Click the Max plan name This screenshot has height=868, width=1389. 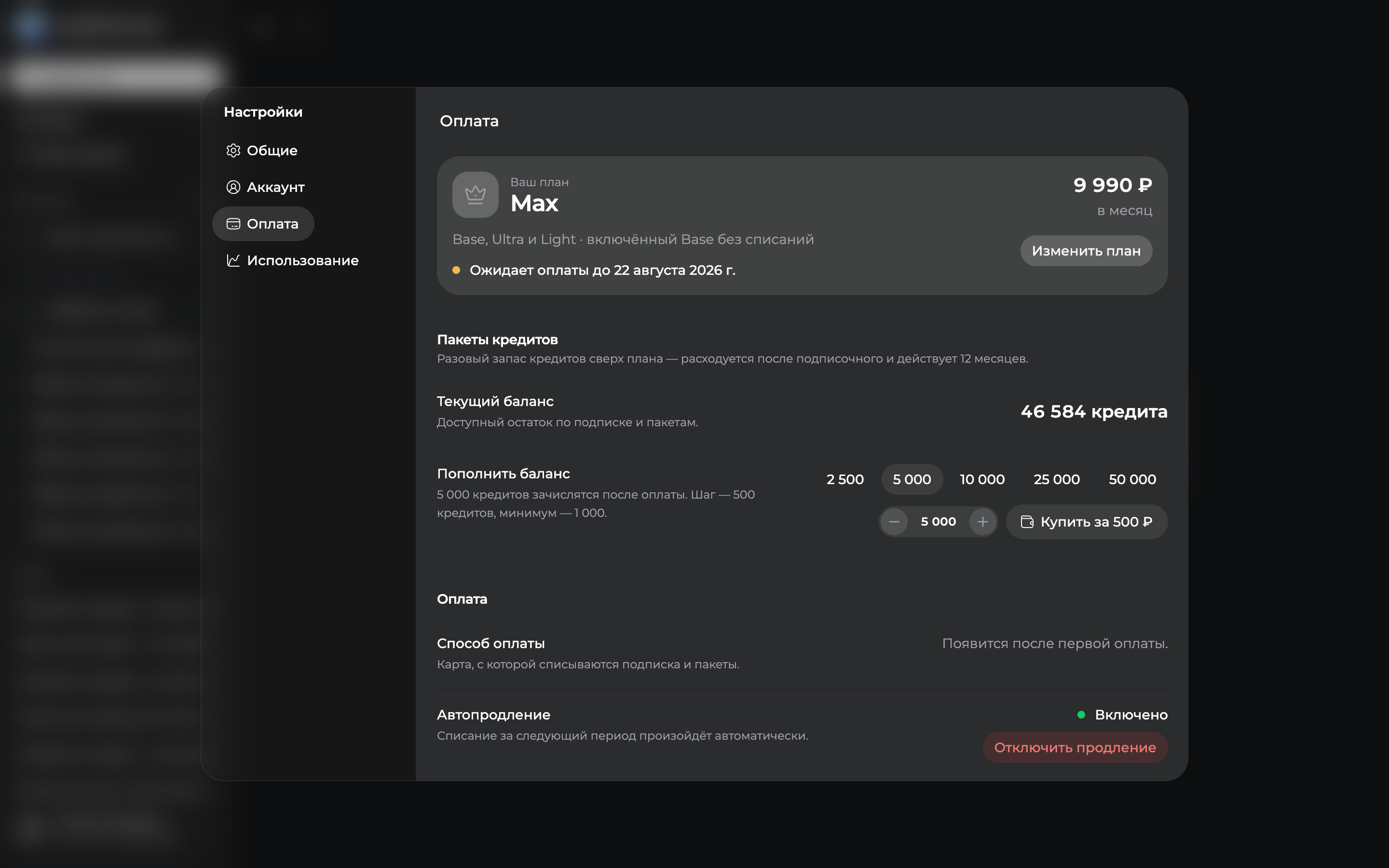(534, 203)
